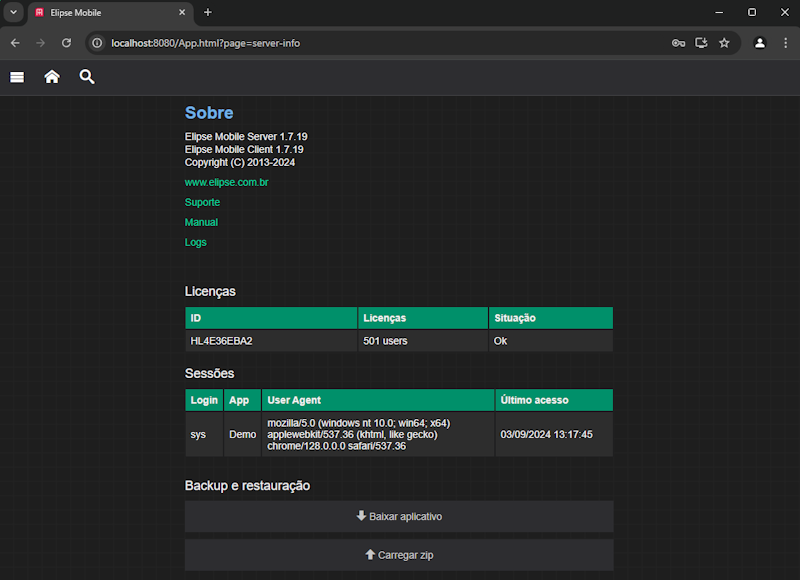Viewport: 800px width, 580px height.
Task: Close the Elipse Mobile tab
Action: tap(182, 13)
